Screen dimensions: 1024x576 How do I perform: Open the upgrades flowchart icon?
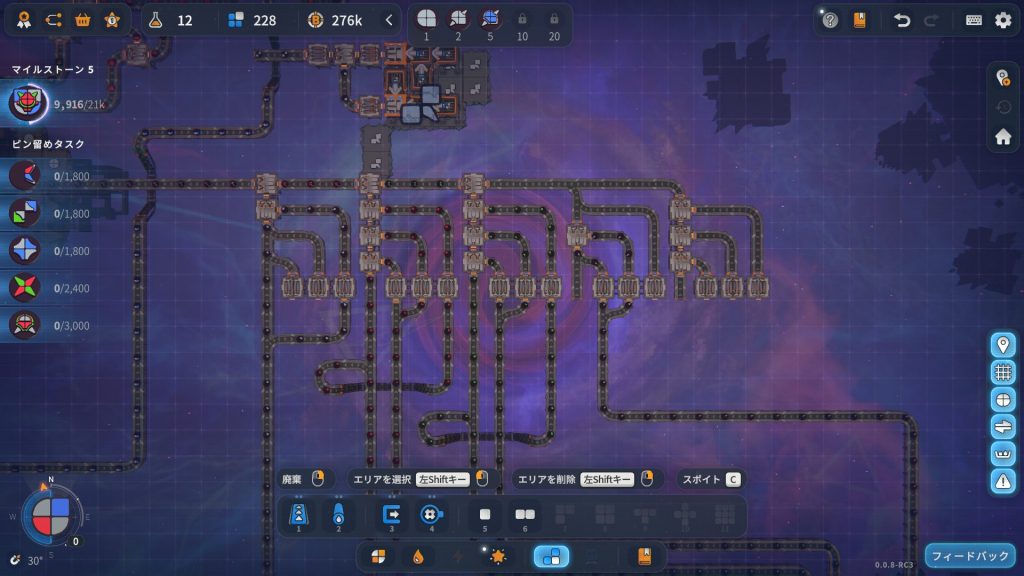54,19
